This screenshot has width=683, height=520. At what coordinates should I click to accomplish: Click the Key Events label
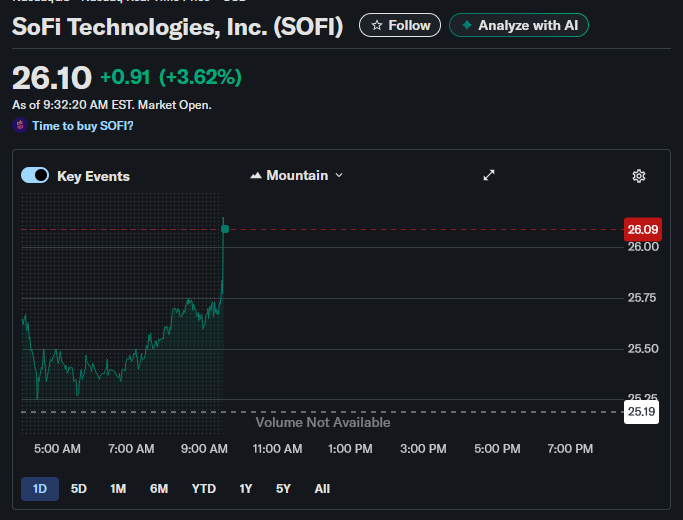93,176
